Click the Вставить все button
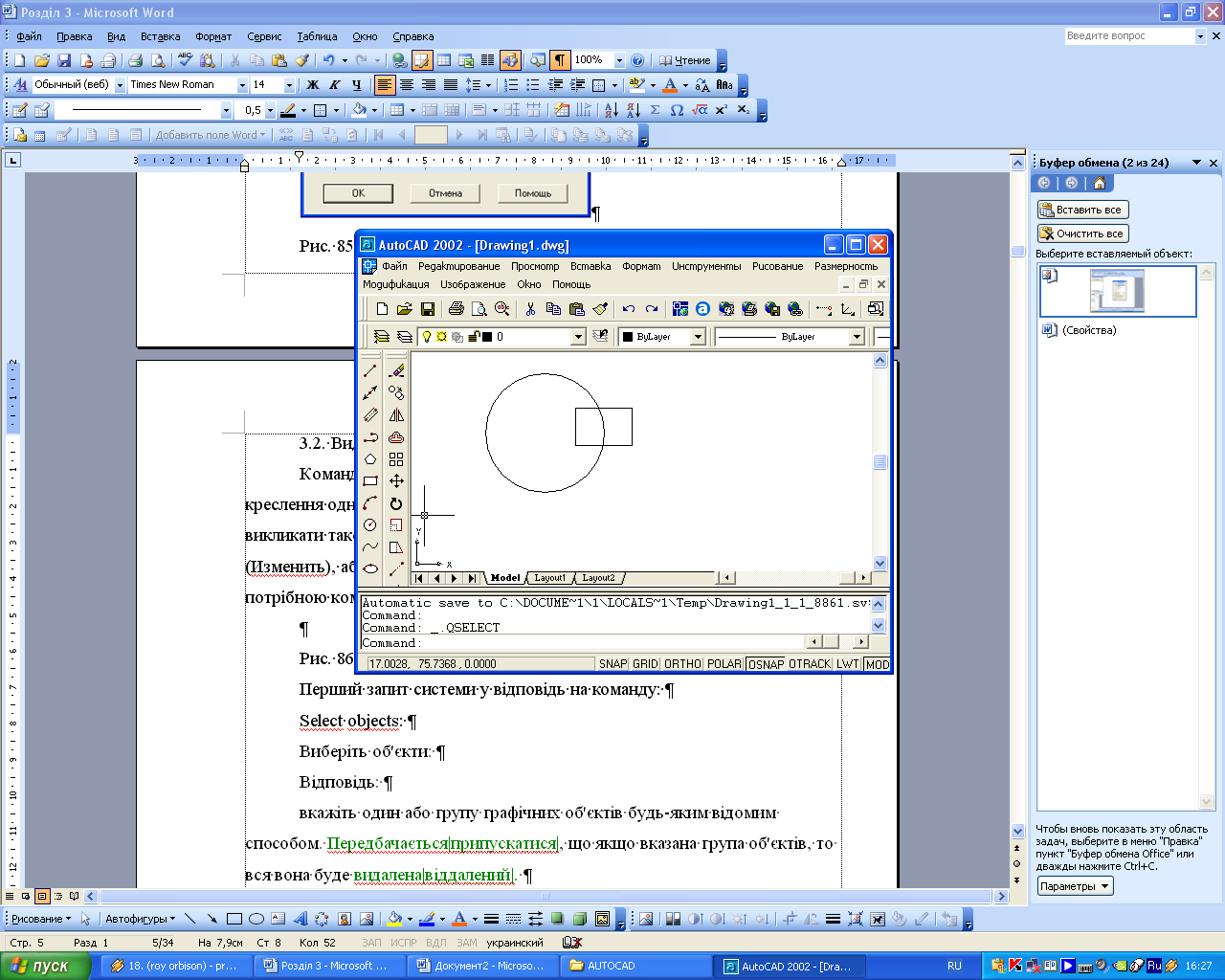The image size is (1225, 980). pyautogui.click(x=1083, y=210)
